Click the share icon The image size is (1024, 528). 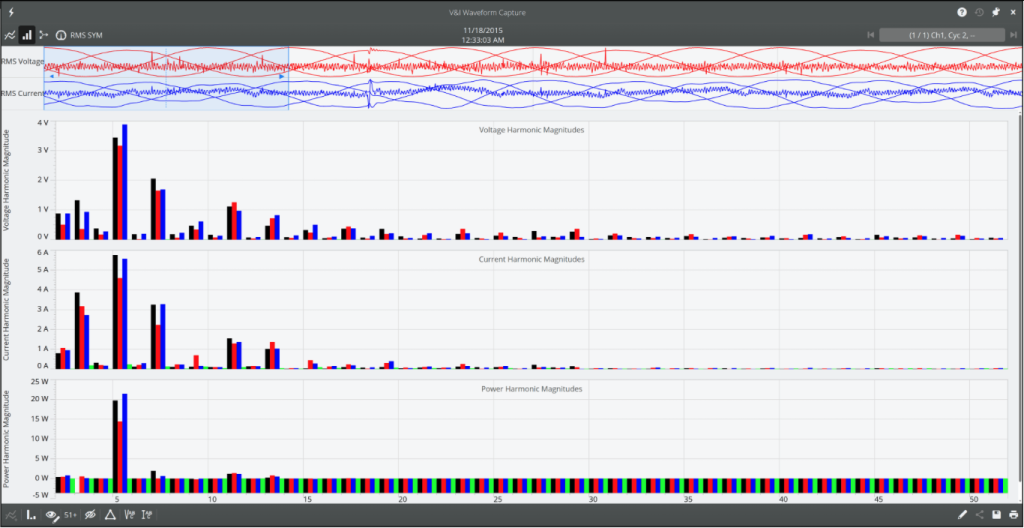click(980, 515)
